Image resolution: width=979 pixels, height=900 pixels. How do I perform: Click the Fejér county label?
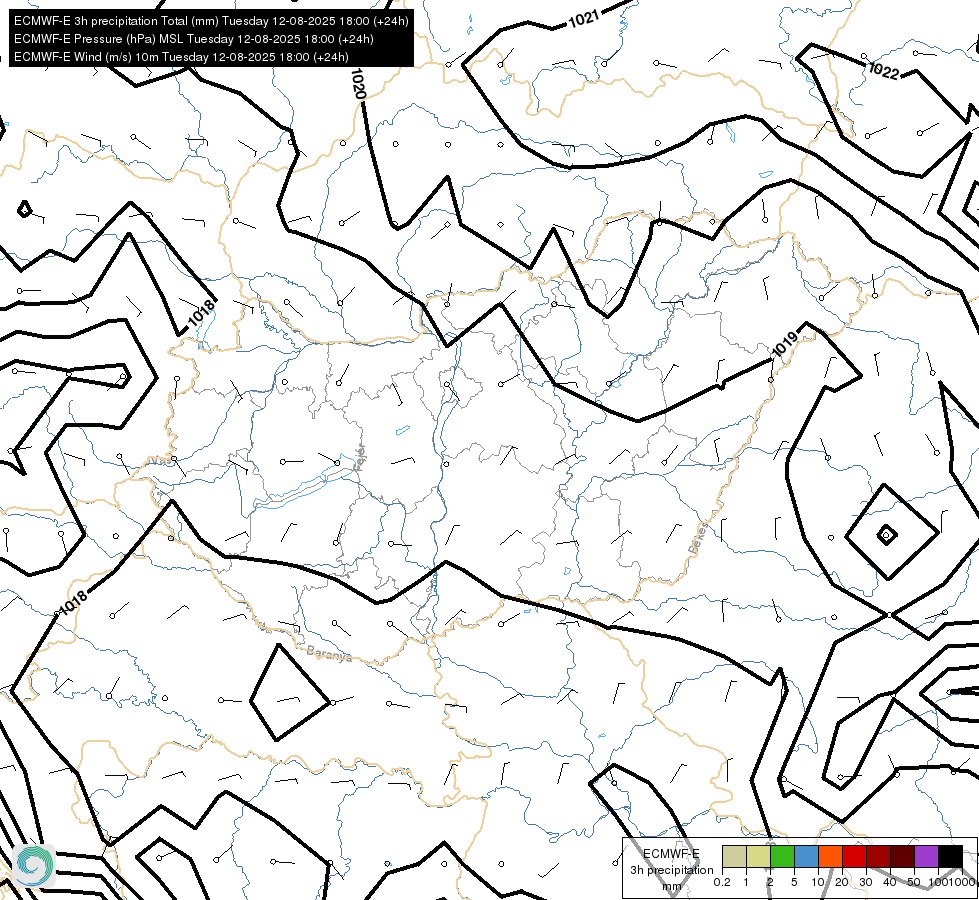coord(360,458)
